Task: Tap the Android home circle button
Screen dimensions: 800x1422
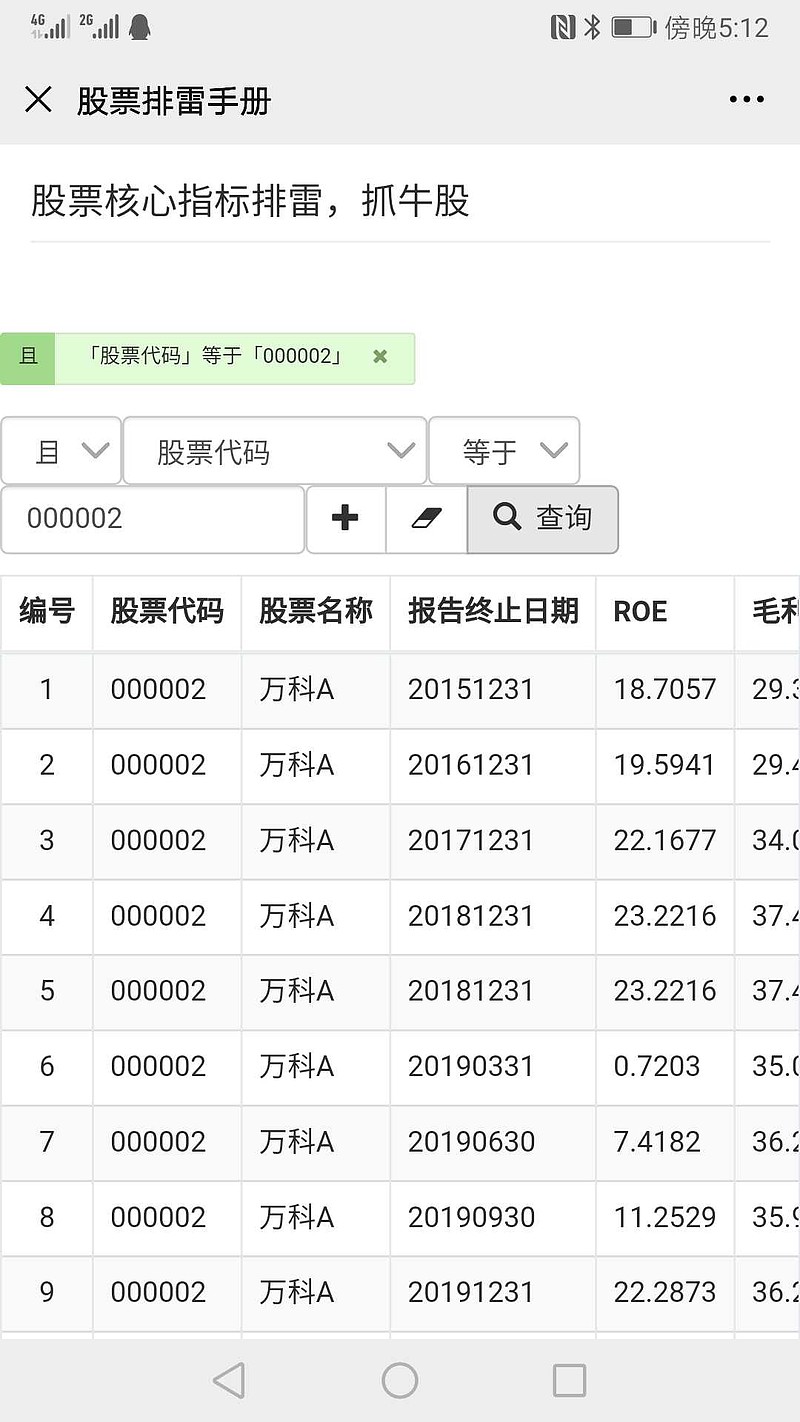Action: coord(400,1381)
